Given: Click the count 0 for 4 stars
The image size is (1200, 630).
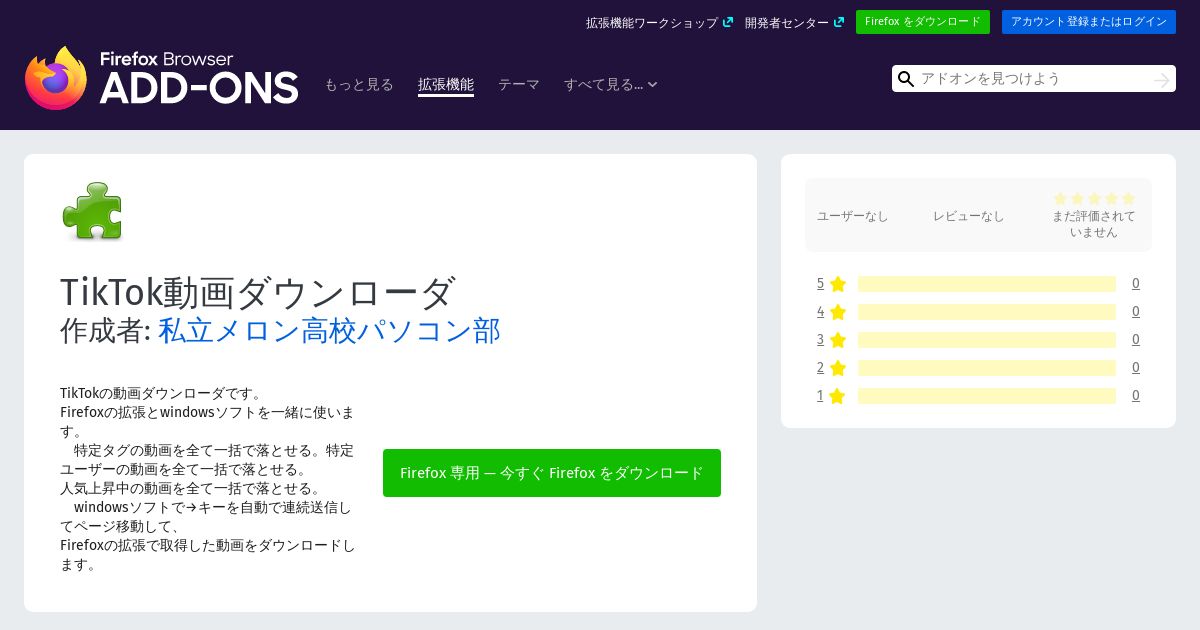Looking at the screenshot, I should click(x=1136, y=312).
